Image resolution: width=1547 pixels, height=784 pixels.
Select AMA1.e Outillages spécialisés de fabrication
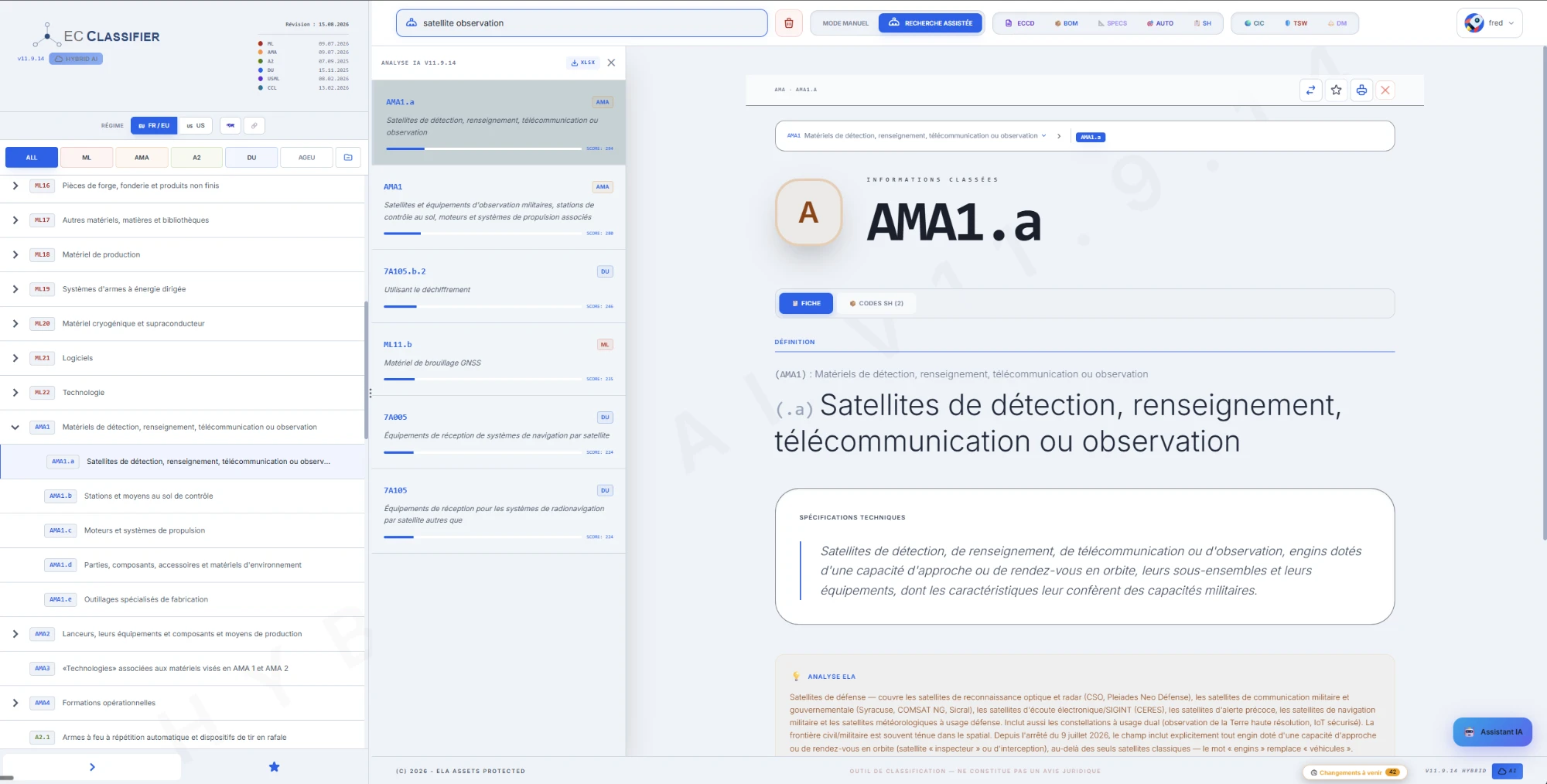pos(183,599)
